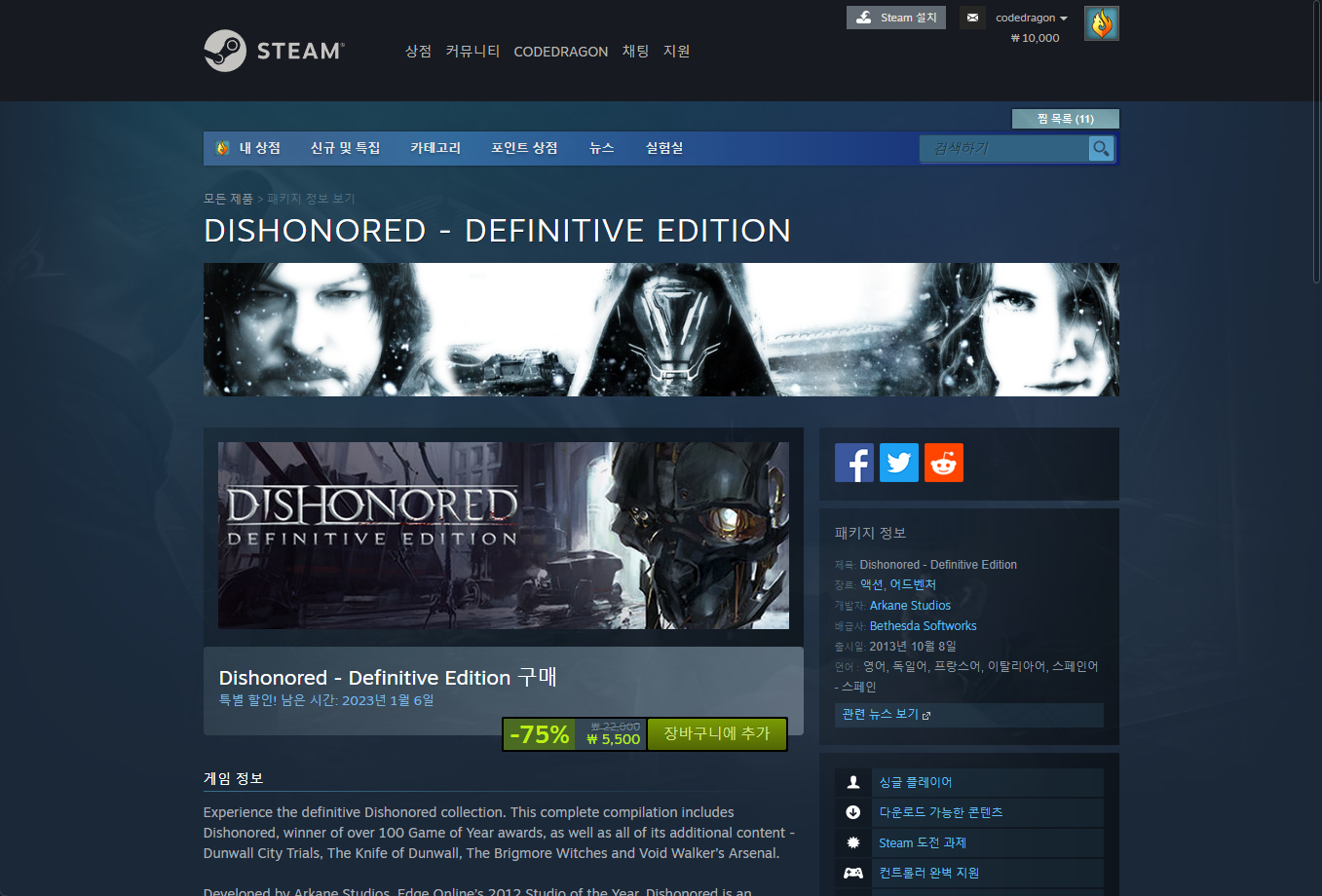Viewport: 1322px width, 896px height.
Task: Click the wide Dishonored banner image
Action: pyautogui.click(x=661, y=329)
